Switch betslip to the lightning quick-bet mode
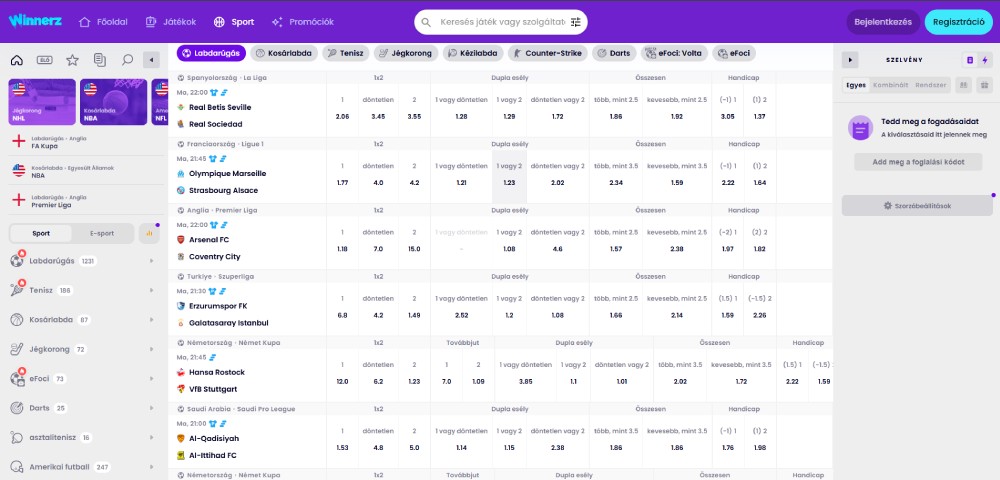 pos(985,60)
